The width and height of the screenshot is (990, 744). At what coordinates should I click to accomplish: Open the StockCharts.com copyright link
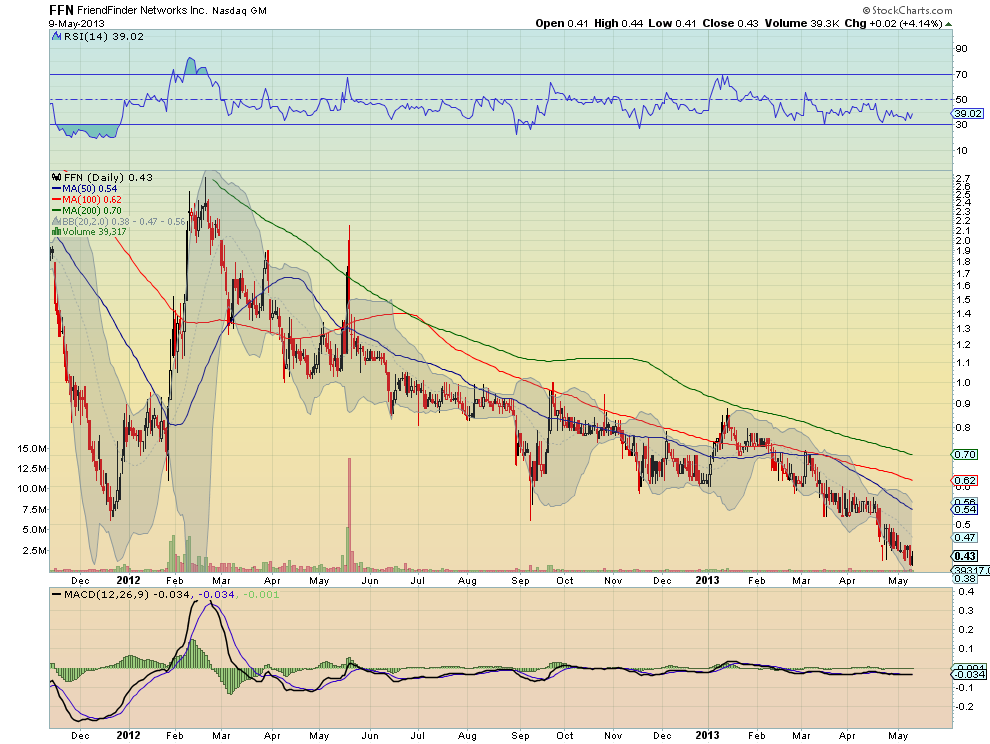pyautogui.click(x=907, y=11)
